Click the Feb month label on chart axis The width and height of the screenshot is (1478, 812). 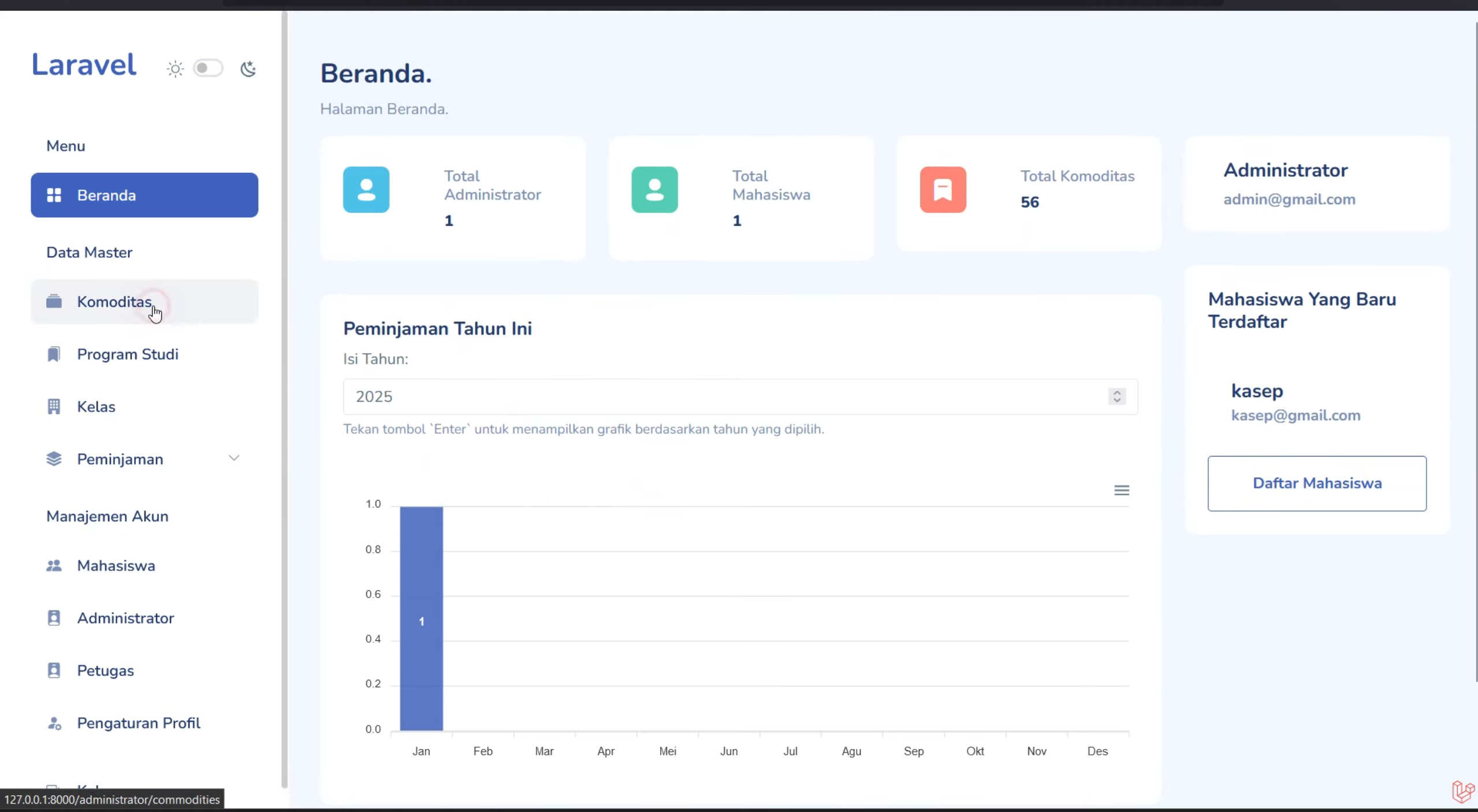click(483, 751)
